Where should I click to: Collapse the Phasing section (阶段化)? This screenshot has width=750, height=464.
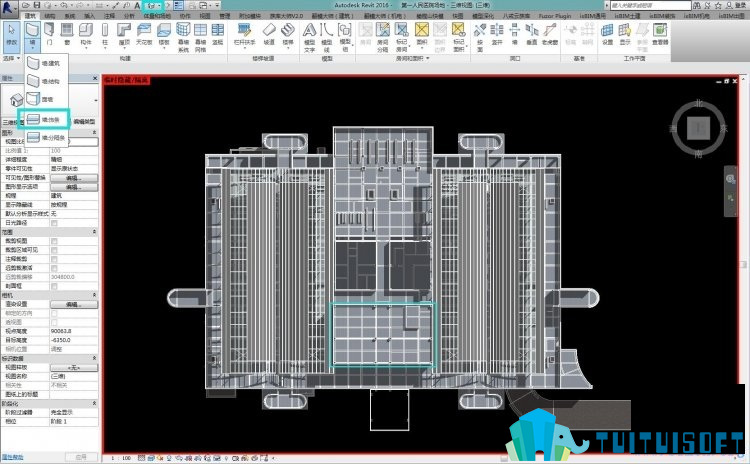coord(94,404)
